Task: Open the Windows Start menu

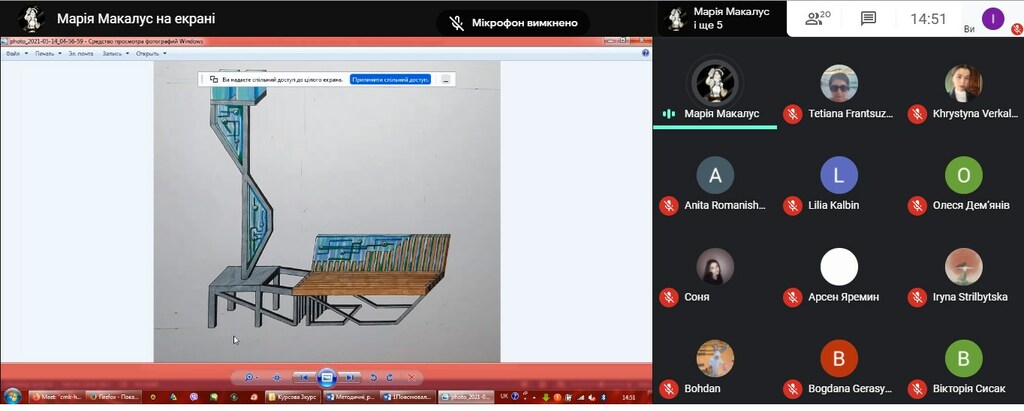Action: pyautogui.click(x=12, y=397)
